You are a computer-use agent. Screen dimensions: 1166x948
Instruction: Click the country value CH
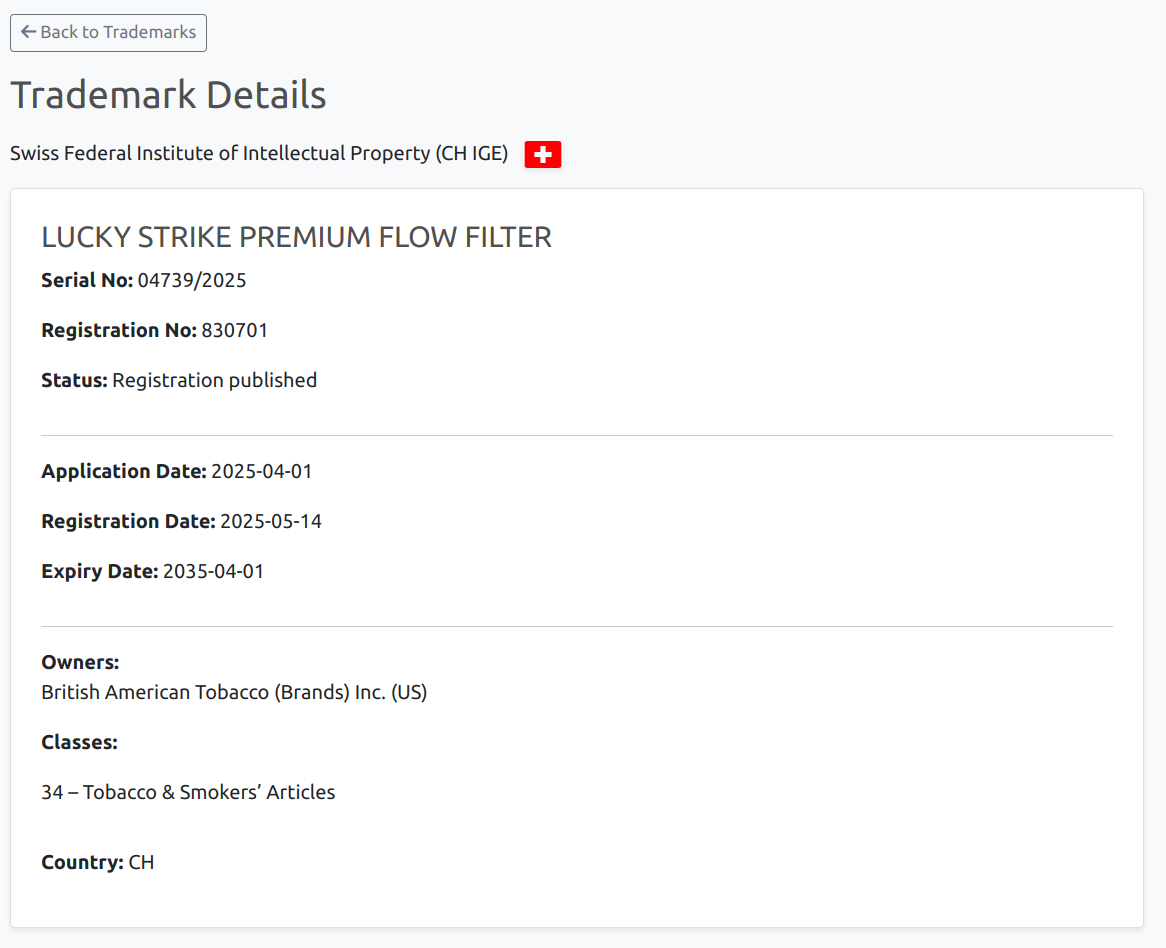pos(142,862)
